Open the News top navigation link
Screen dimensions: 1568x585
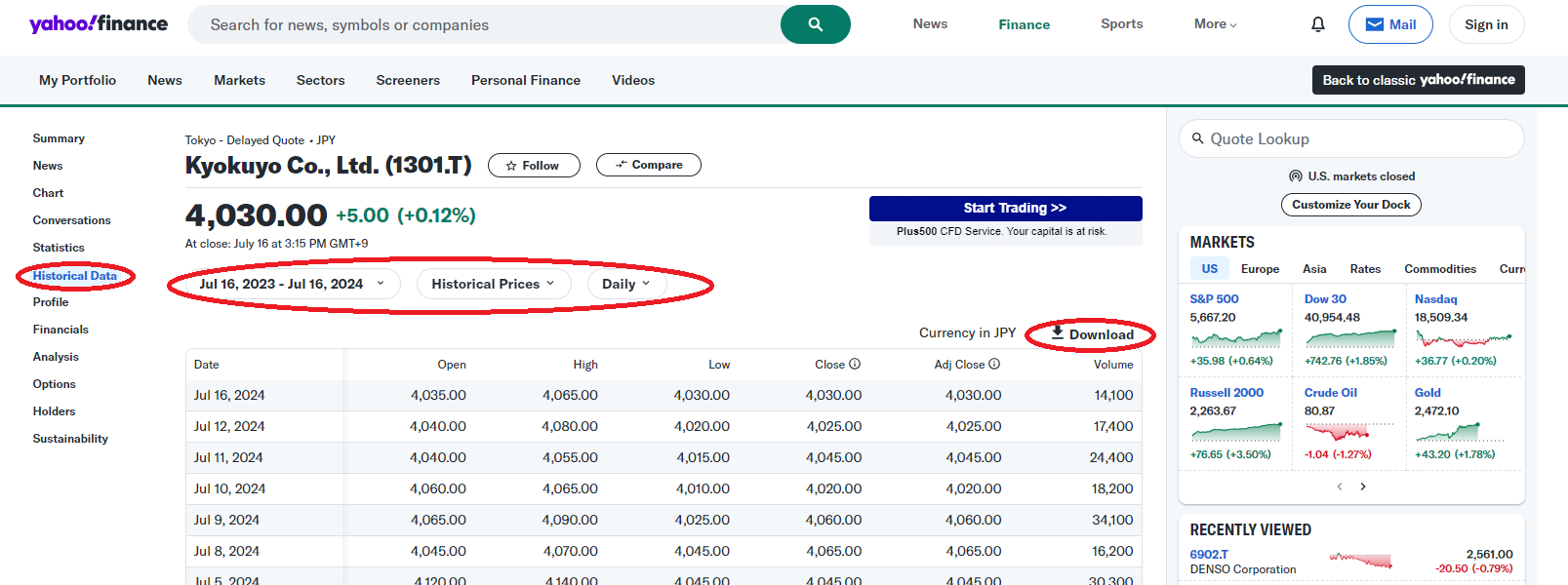point(930,24)
